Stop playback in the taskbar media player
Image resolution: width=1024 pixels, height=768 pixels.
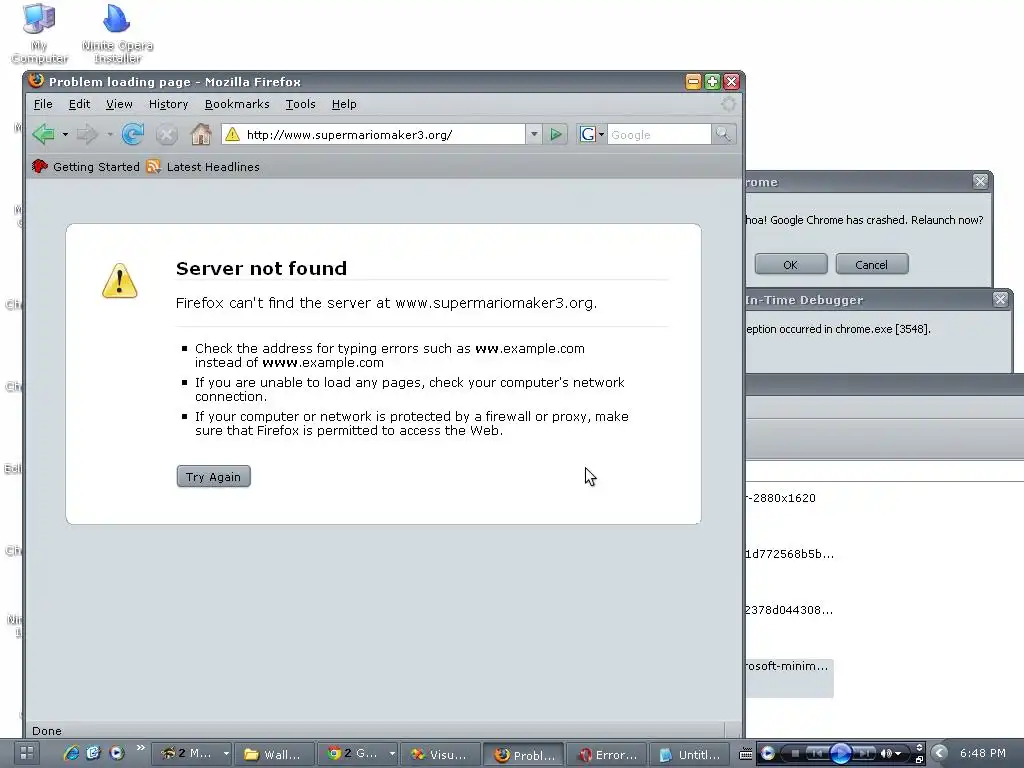[795, 754]
